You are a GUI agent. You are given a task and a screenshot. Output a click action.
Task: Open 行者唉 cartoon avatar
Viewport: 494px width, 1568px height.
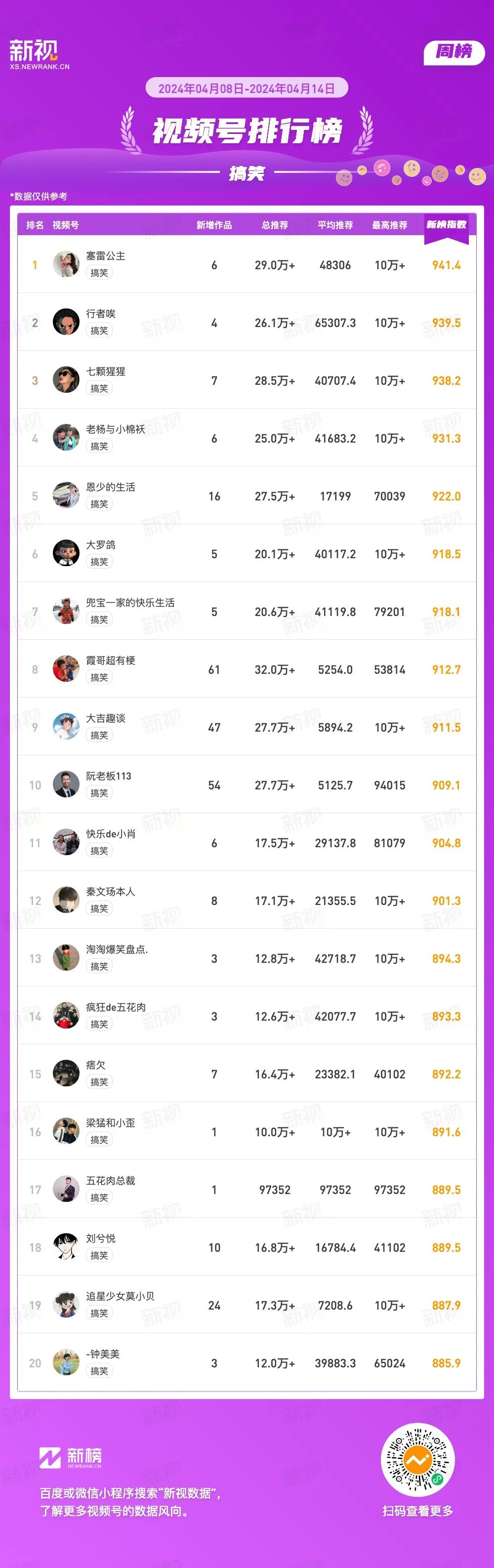66,322
